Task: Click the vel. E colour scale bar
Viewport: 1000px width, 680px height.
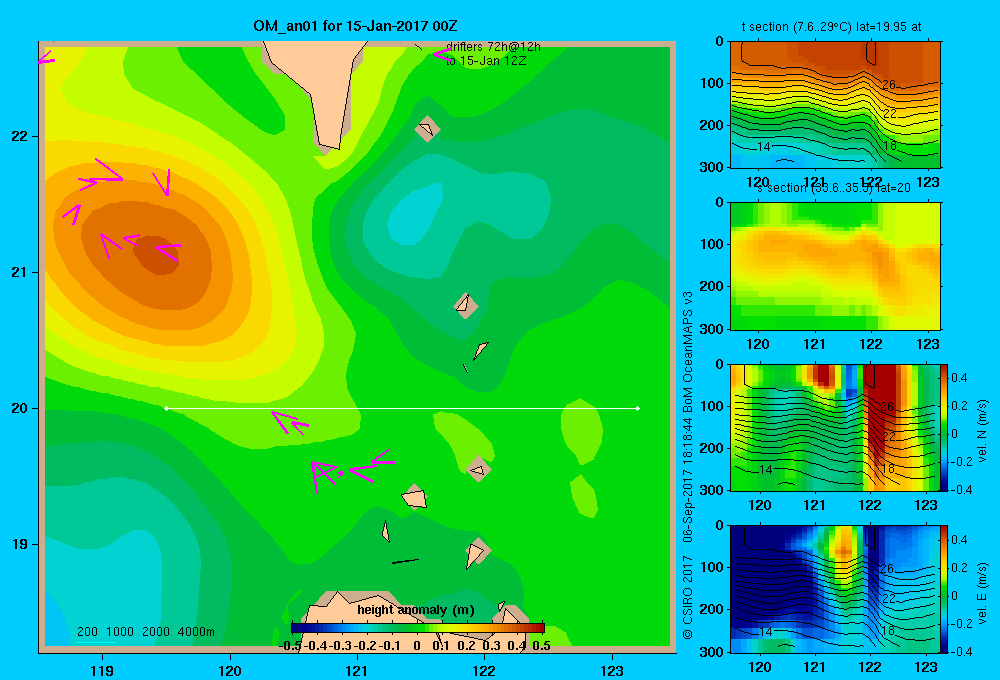Action: click(x=945, y=589)
